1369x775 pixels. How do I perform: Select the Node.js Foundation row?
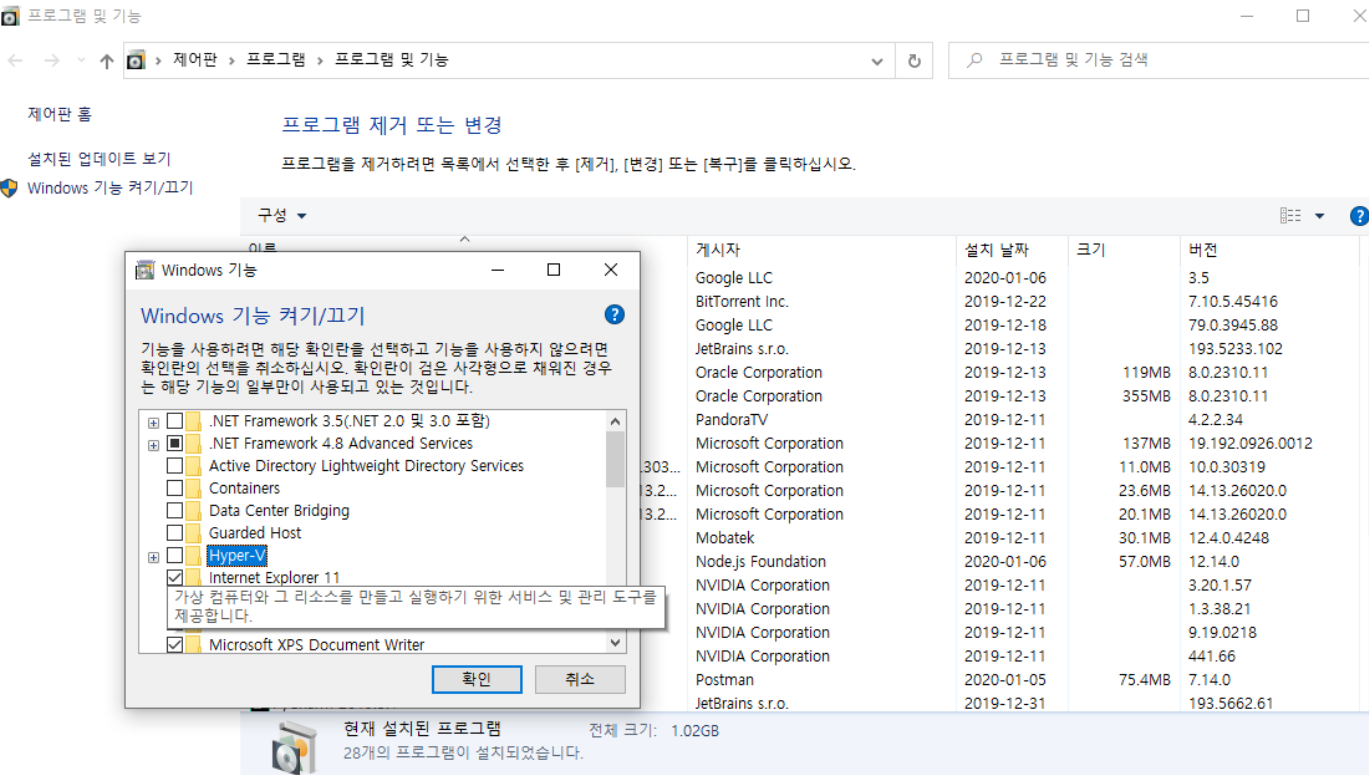(761, 562)
